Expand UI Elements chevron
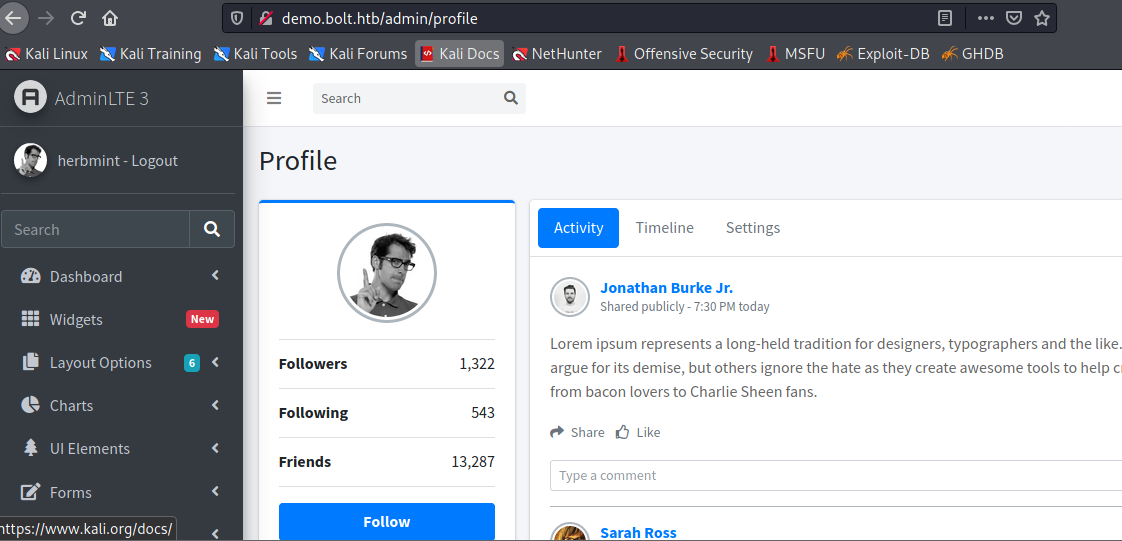This screenshot has height=541, width=1122. pos(215,448)
